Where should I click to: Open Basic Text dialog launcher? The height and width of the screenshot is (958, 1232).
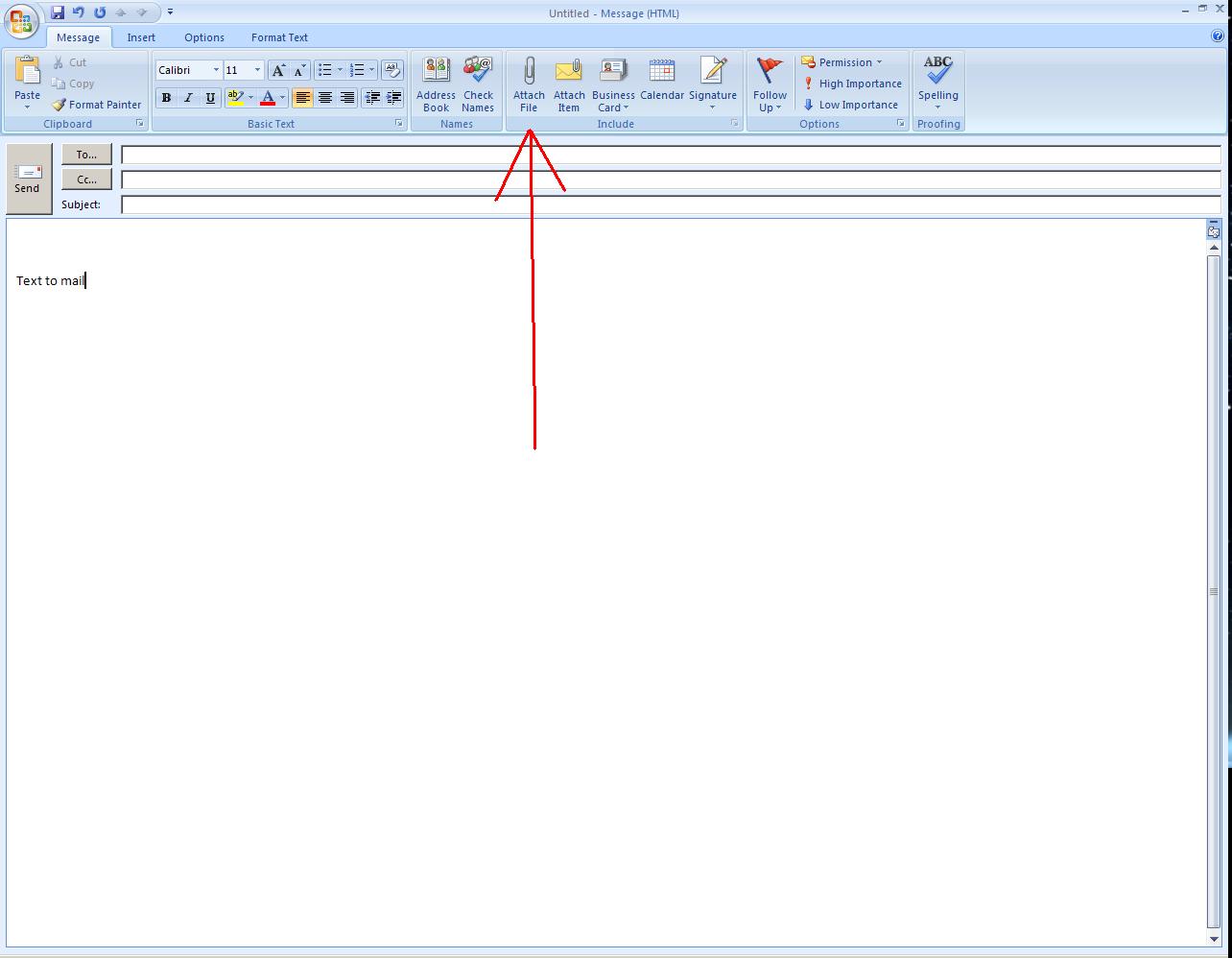[399, 124]
